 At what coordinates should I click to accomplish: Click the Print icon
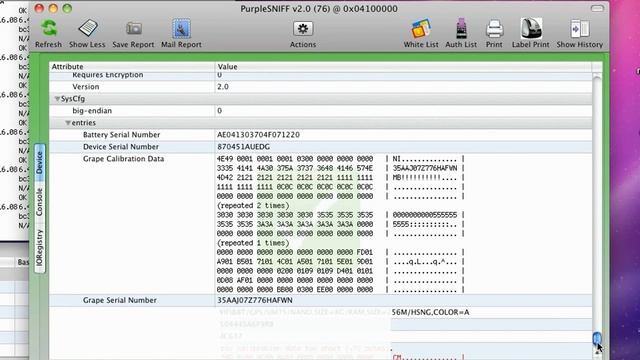point(494,29)
